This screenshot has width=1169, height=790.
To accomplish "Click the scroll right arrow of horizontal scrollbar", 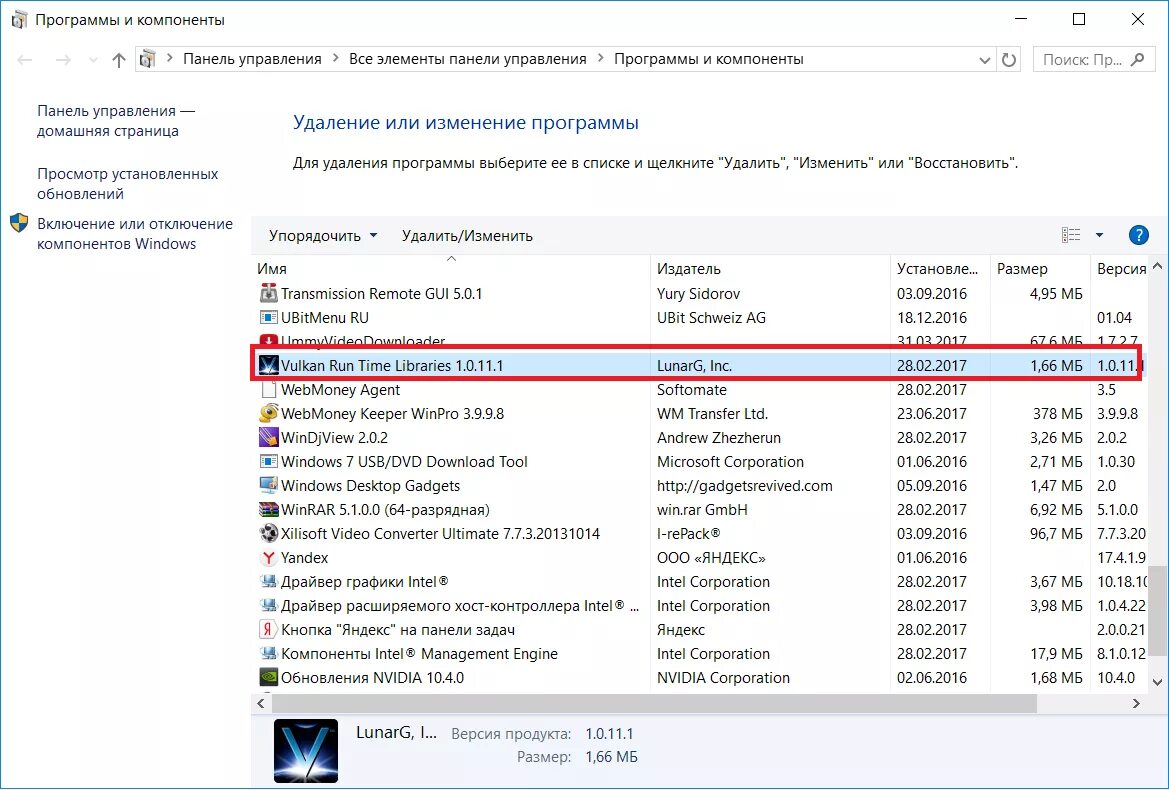I will pos(1136,703).
